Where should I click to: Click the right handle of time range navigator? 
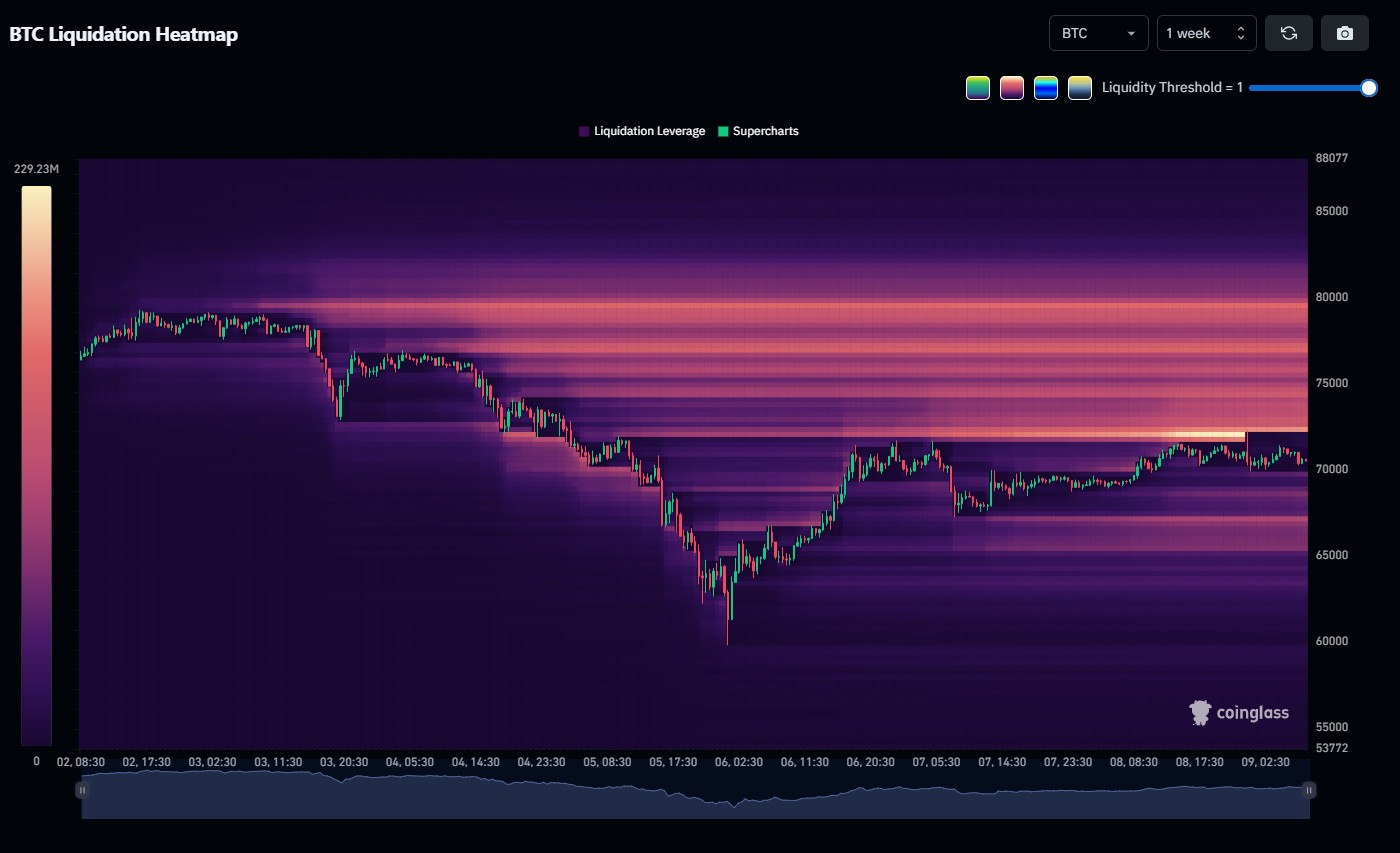[x=1308, y=790]
